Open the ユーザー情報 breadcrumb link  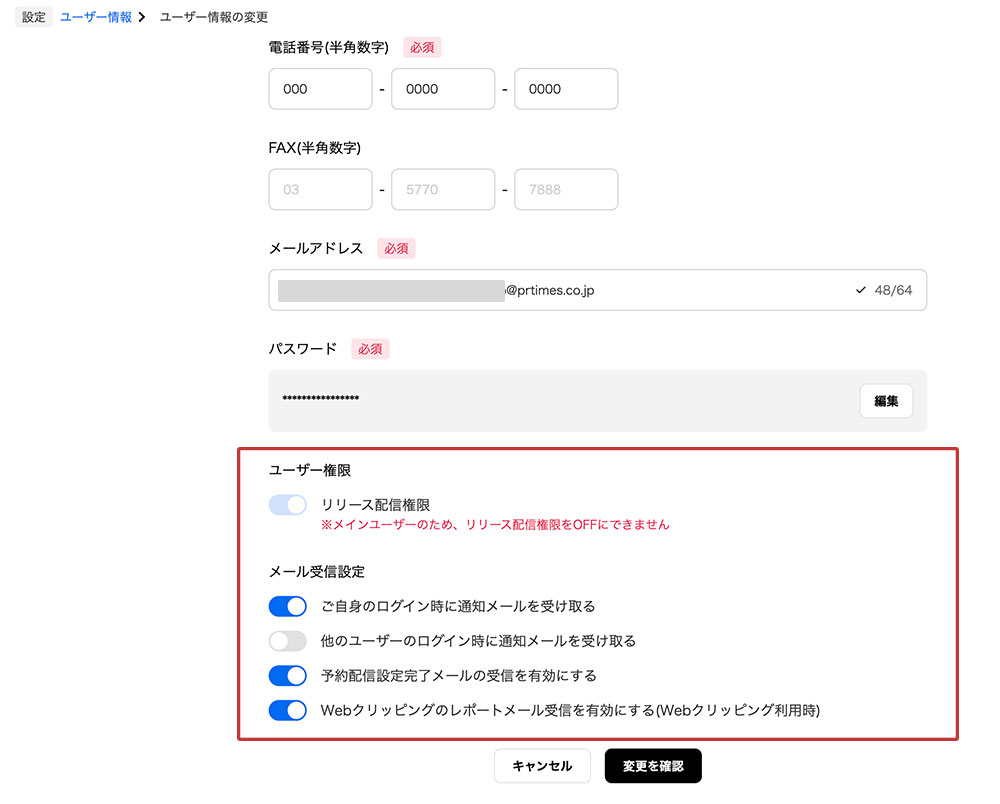coord(96,17)
